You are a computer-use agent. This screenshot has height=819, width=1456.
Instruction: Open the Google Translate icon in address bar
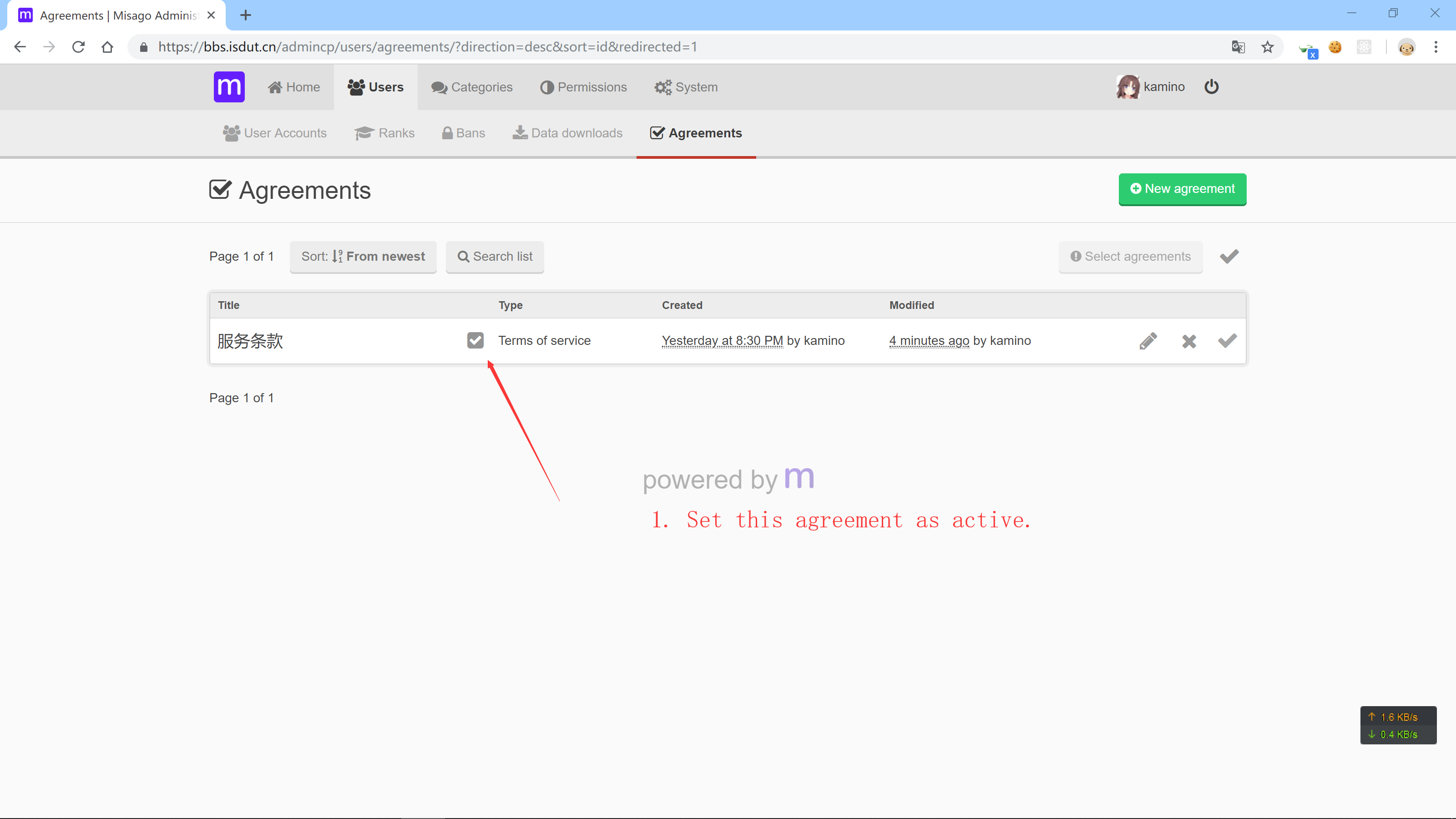[x=1238, y=47]
